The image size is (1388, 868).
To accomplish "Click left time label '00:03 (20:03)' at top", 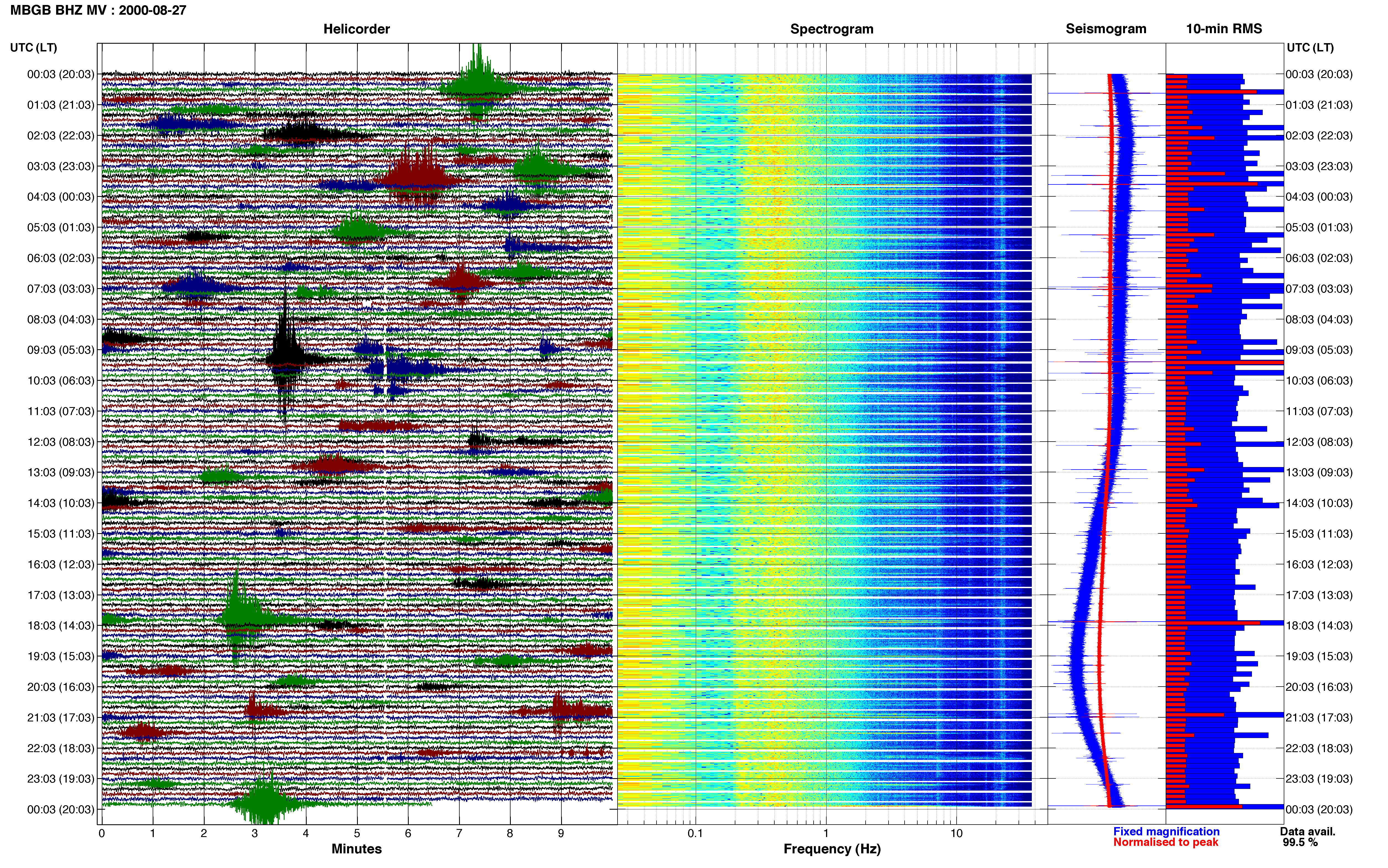I will click(x=60, y=74).
